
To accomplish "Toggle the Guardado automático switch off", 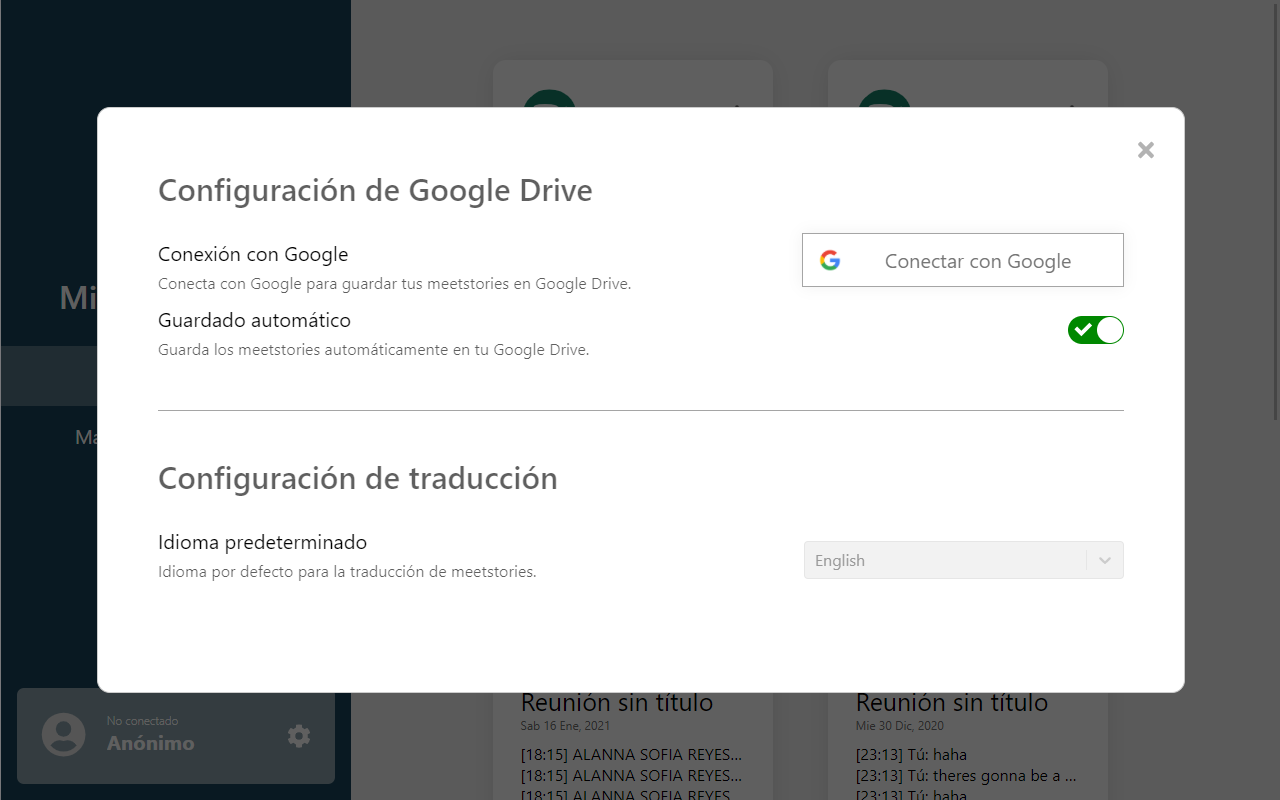I will [1096, 330].
